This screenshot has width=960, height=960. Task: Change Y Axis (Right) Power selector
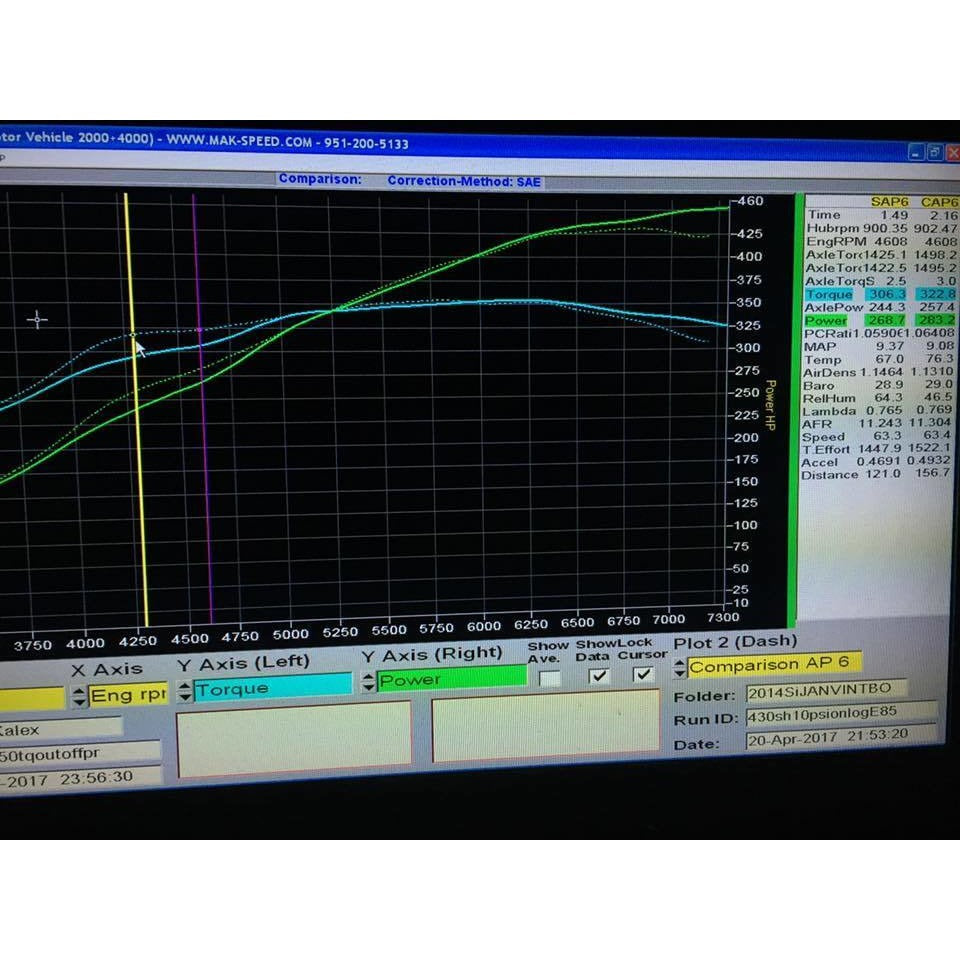452,678
